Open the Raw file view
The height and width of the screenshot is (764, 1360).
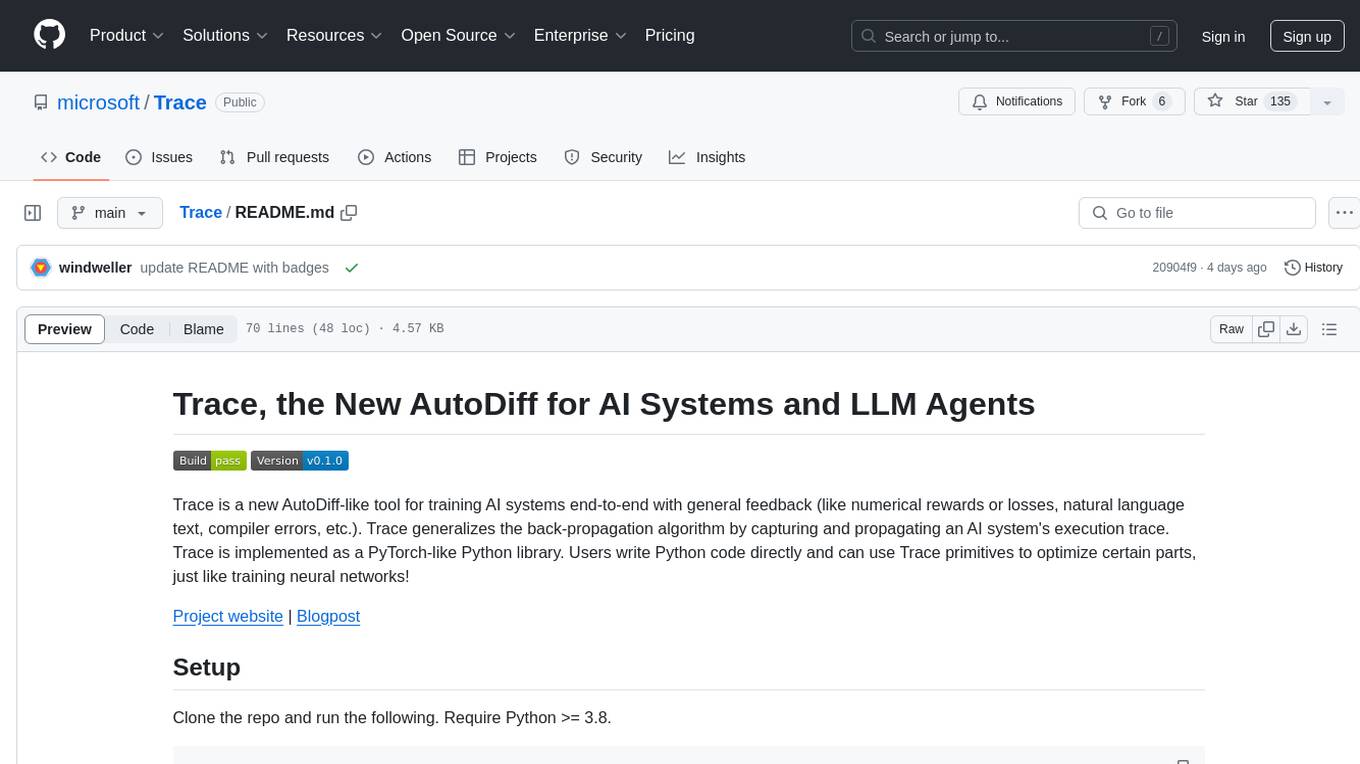coord(1231,329)
